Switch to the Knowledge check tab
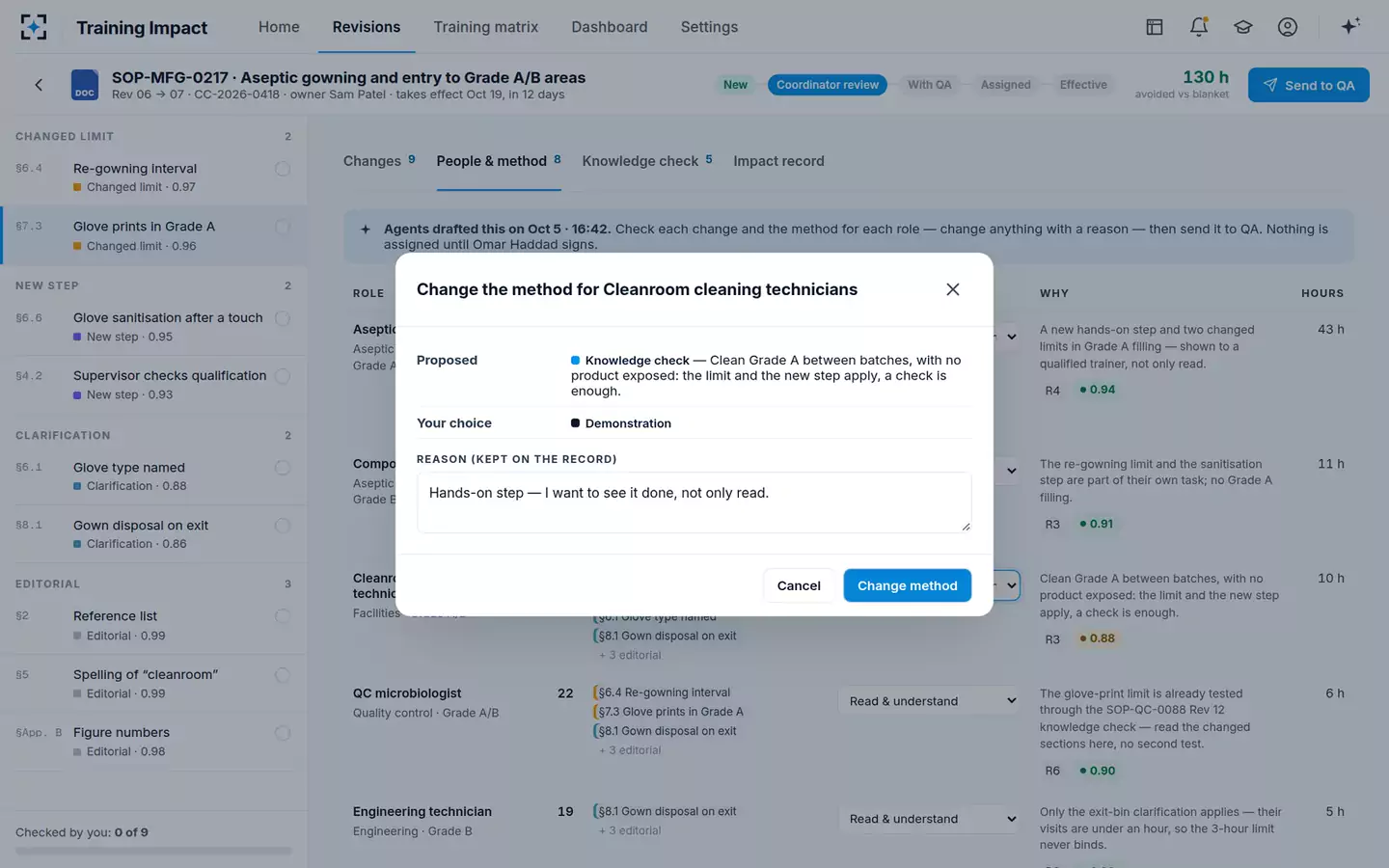The height and width of the screenshot is (868, 1389). (x=647, y=161)
